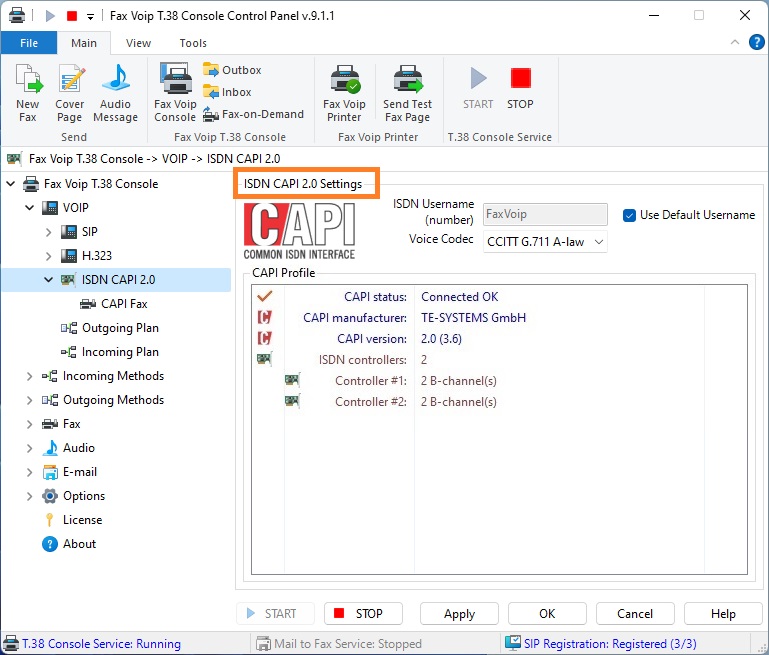Screen dimensions: 769x655
Task: Click the quick access red stop square in title bar
Action: (72, 16)
